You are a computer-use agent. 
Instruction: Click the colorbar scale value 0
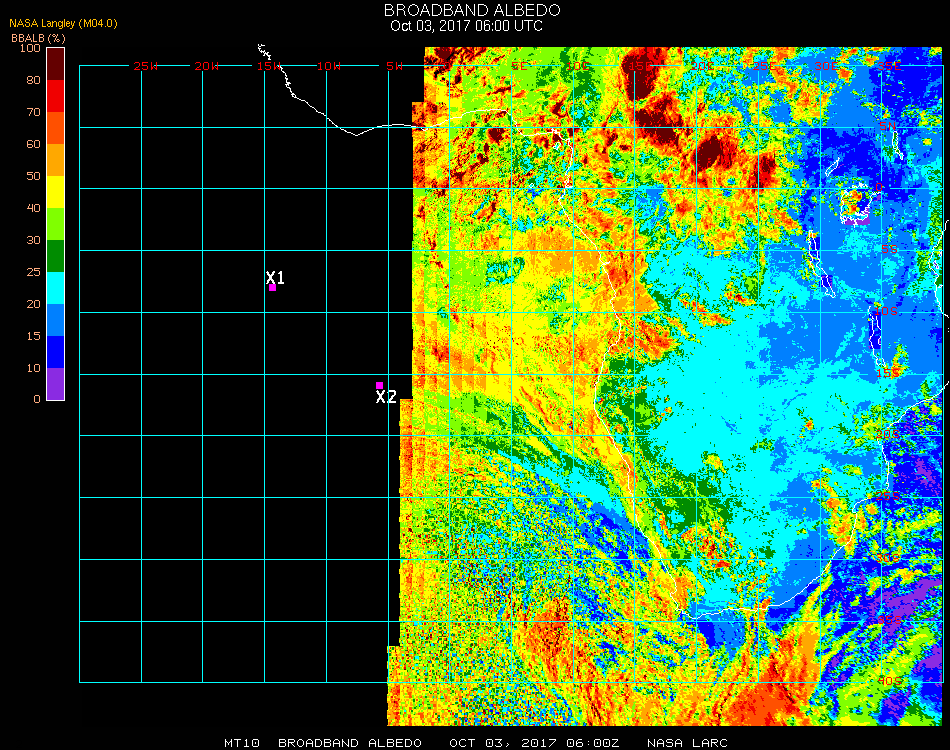click(x=37, y=399)
